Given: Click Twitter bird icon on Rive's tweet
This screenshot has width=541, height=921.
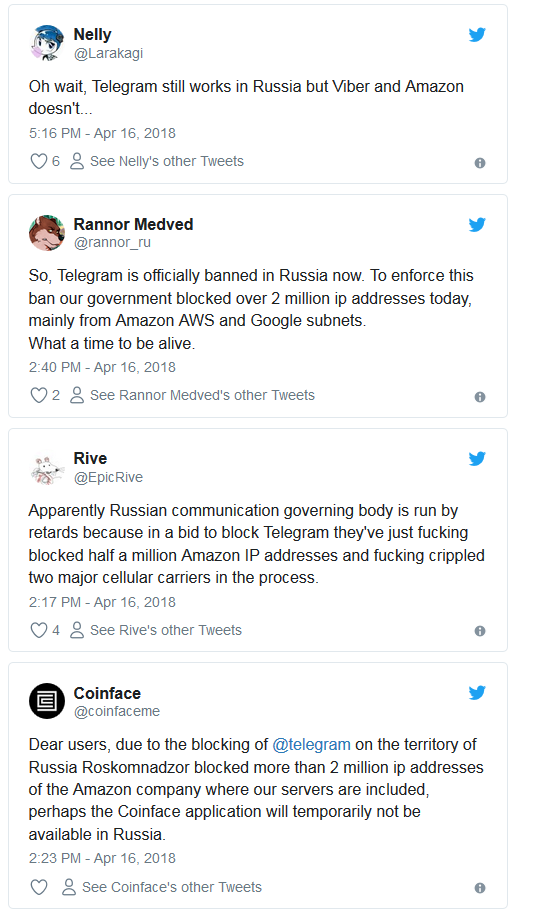Looking at the screenshot, I should 477,458.
